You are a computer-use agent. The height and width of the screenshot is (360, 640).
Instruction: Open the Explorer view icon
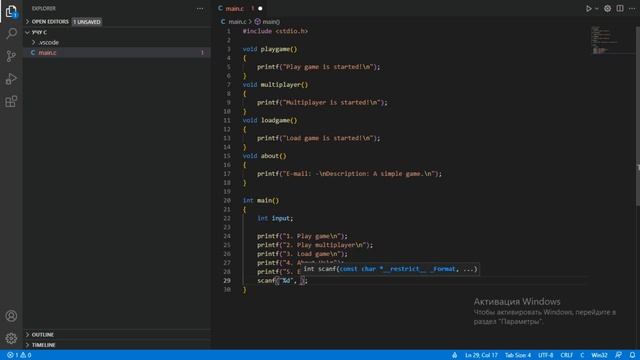point(11,11)
